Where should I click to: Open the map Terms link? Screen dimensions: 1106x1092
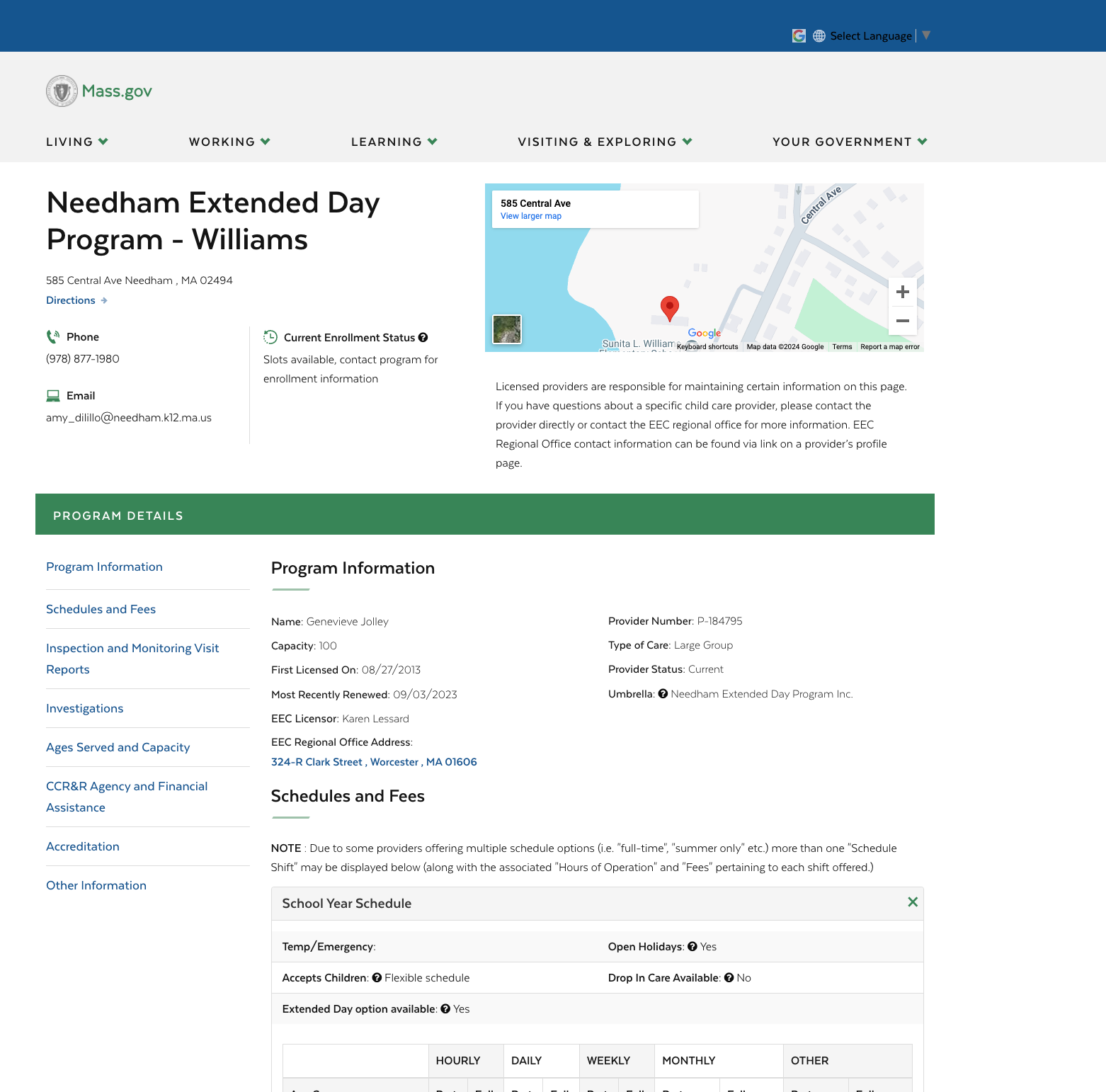[842, 347]
